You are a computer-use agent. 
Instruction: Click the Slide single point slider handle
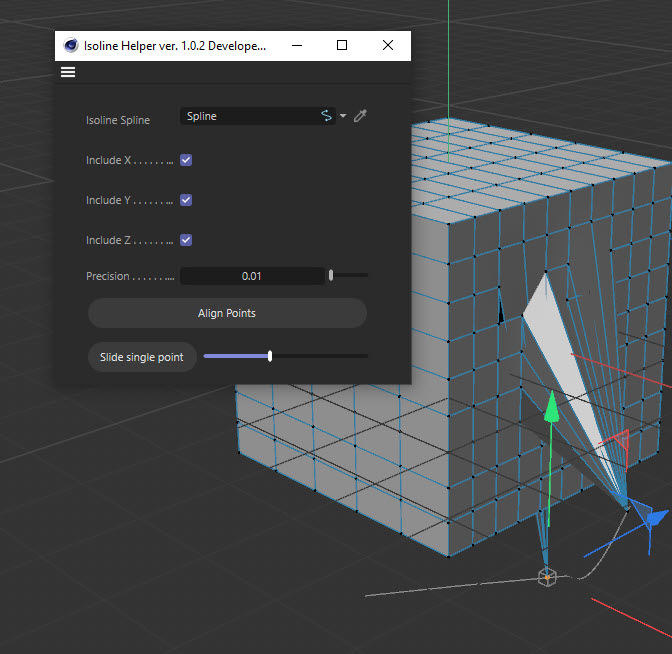tap(270, 356)
